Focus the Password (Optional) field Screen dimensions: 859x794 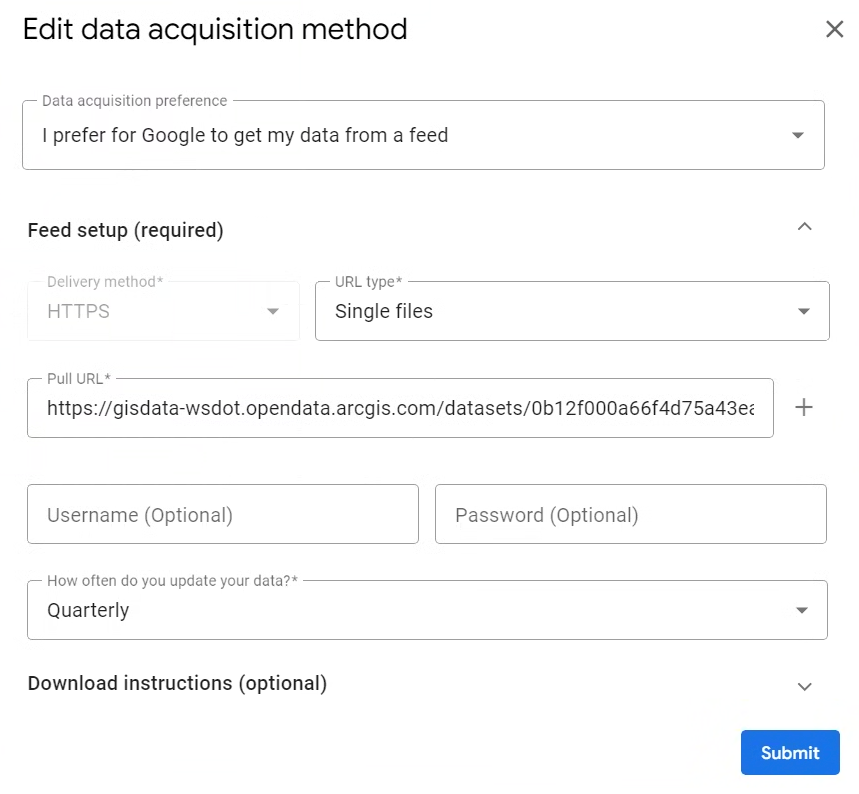click(x=630, y=515)
